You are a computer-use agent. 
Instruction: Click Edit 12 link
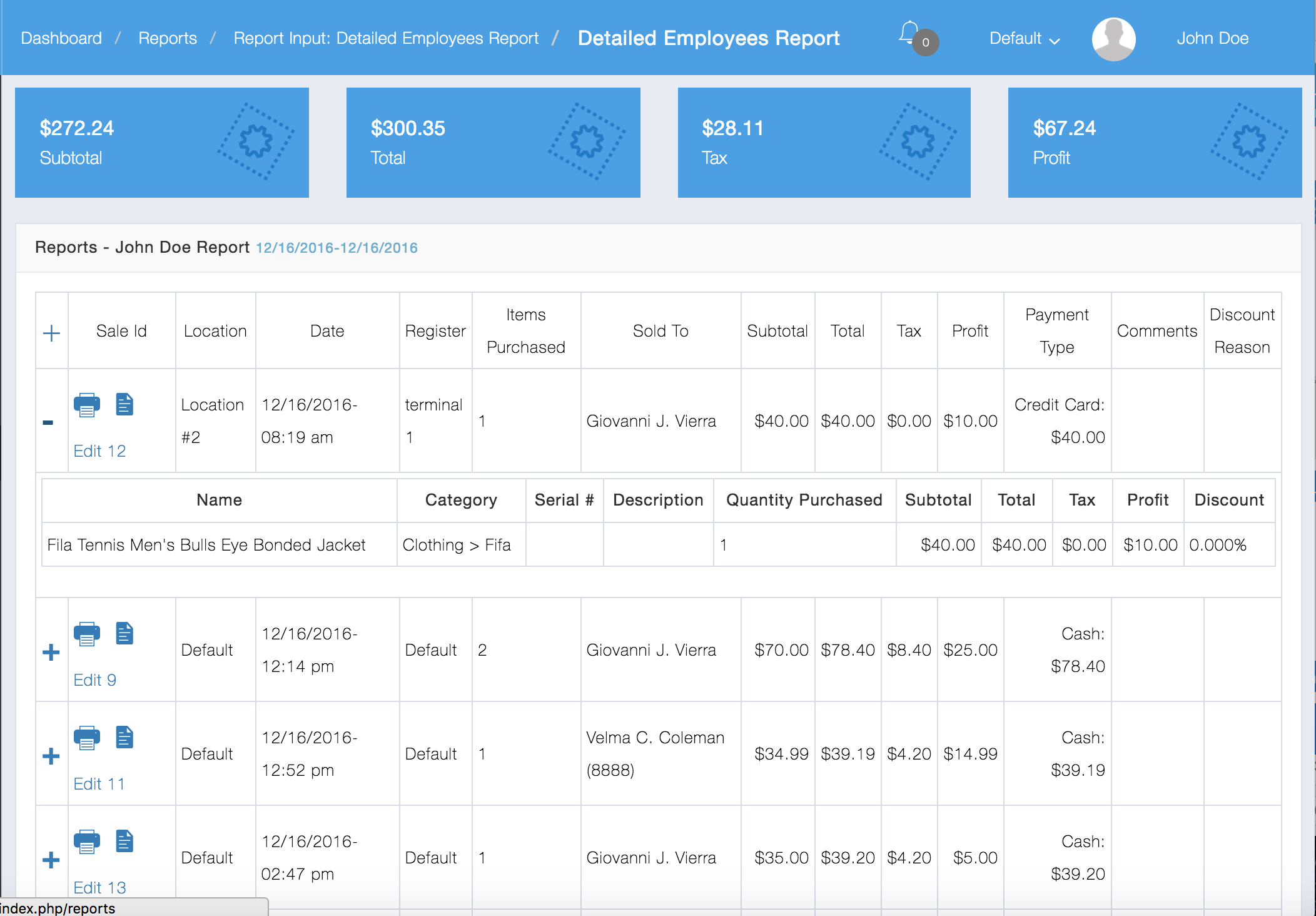point(99,451)
